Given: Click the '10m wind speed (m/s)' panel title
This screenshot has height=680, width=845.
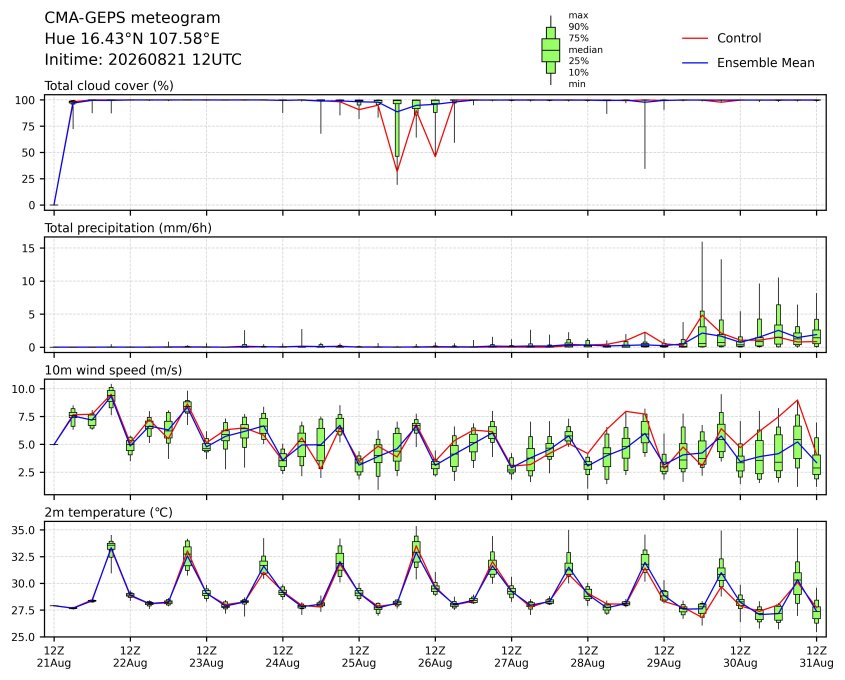Looking at the screenshot, I should [113, 370].
